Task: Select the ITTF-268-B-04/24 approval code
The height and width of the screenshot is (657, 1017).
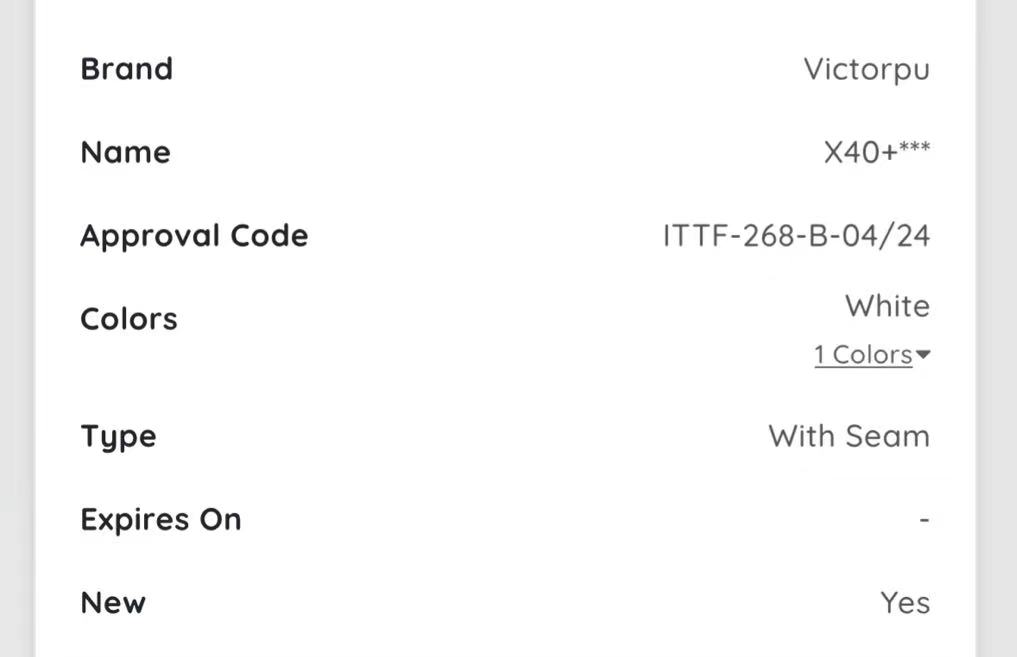Action: point(796,235)
